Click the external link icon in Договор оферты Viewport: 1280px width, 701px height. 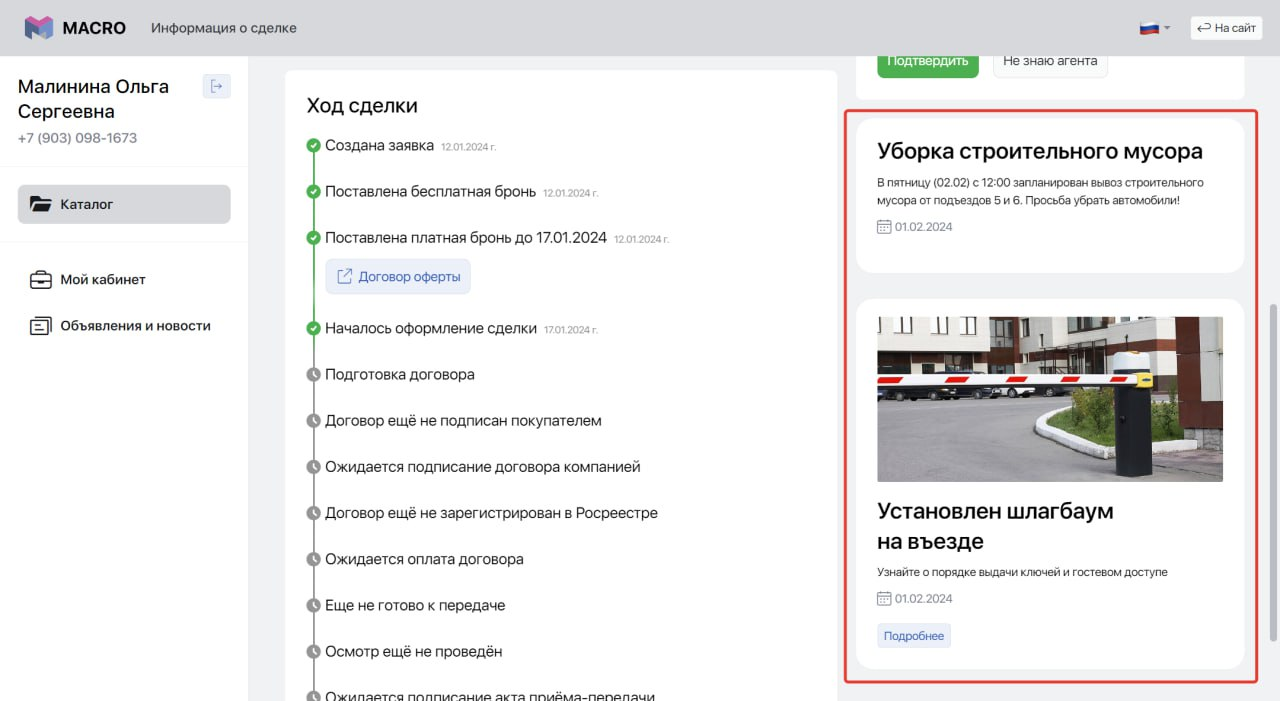click(344, 277)
